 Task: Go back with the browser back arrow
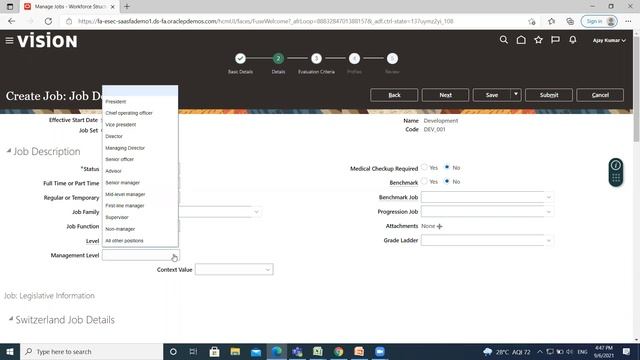tap(11, 21)
